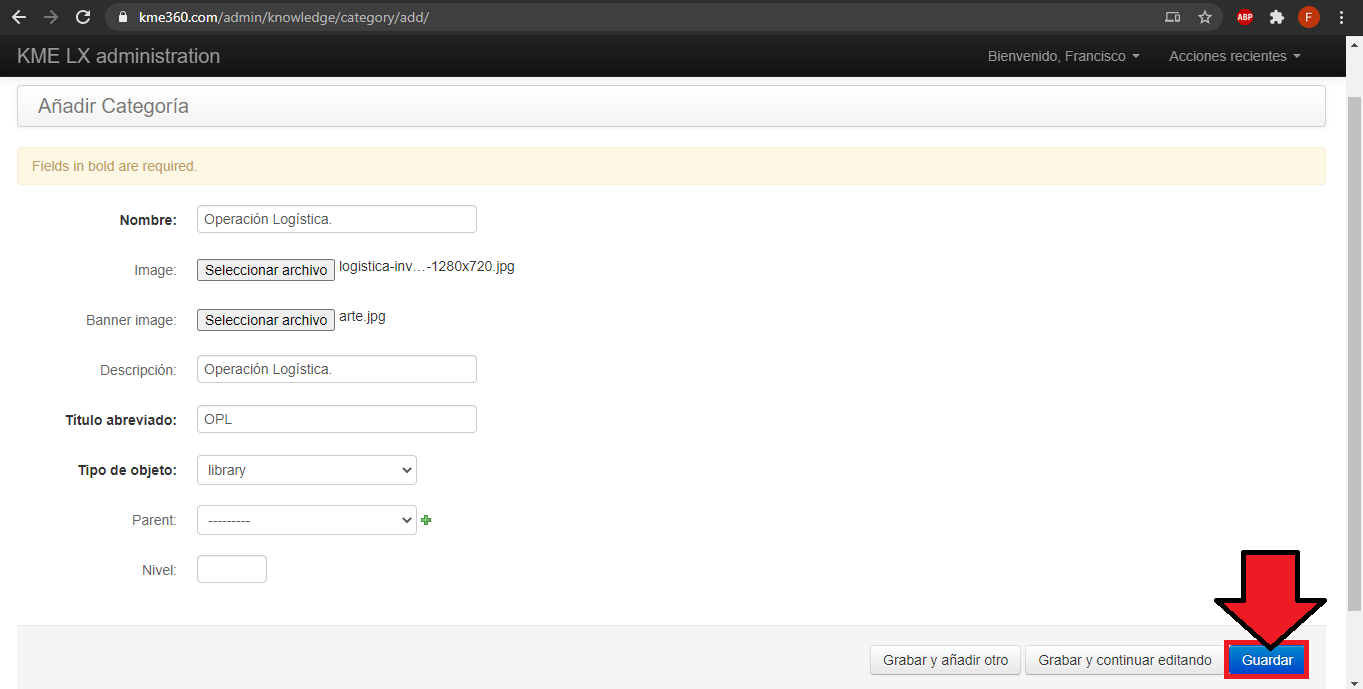Open the cast/install icon in address bar

(1173, 17)
